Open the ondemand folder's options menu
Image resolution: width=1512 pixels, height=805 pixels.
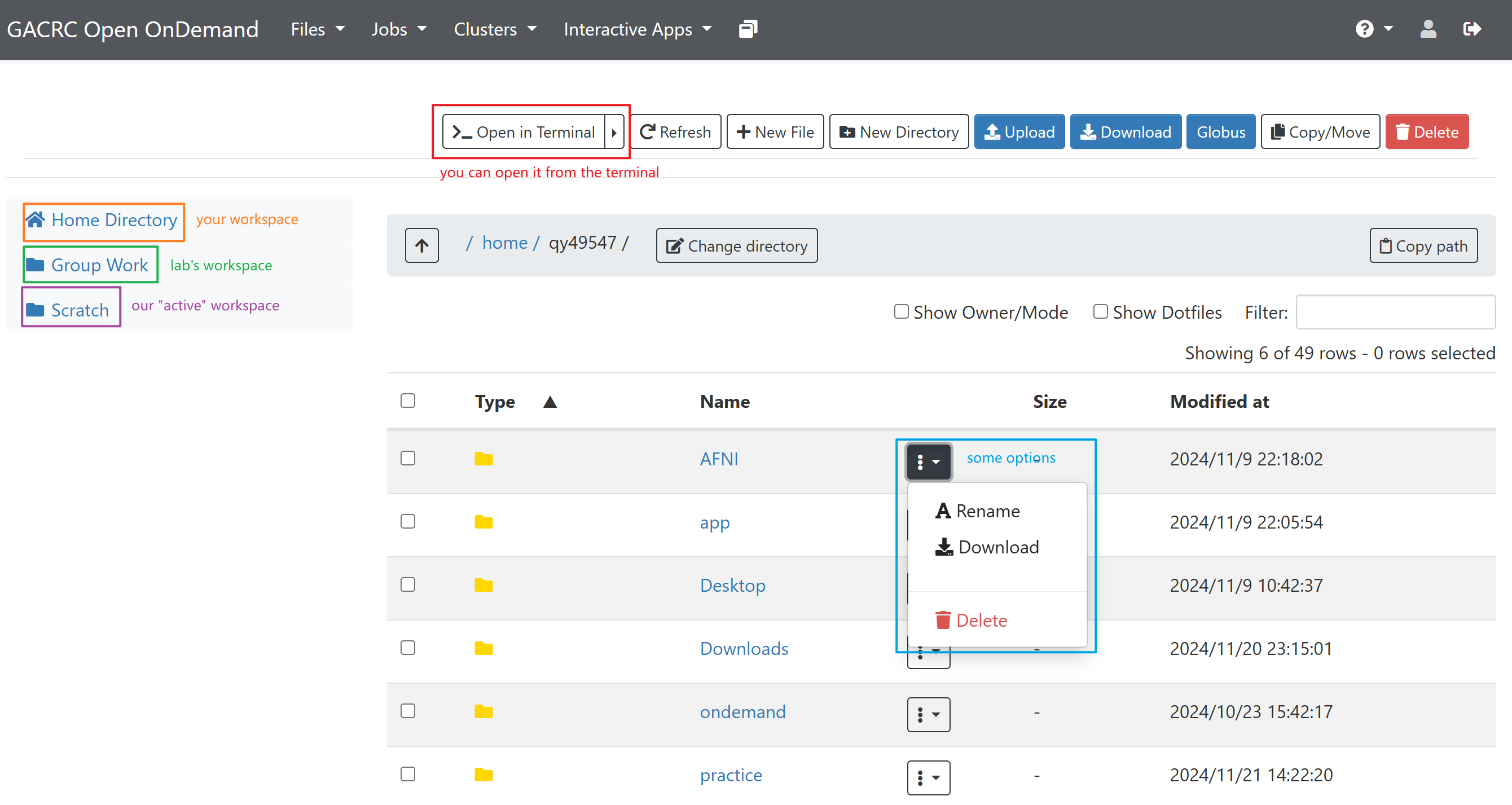(x=928, y=714)
